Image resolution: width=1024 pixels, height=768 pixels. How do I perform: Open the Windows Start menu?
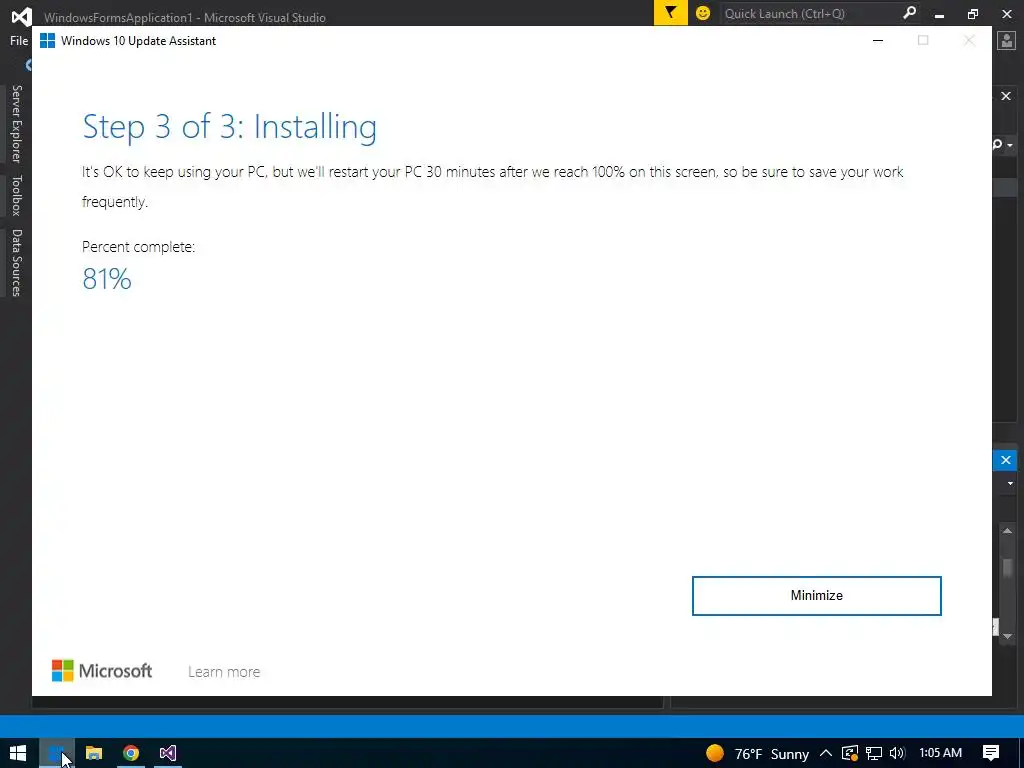click(18, 753)
